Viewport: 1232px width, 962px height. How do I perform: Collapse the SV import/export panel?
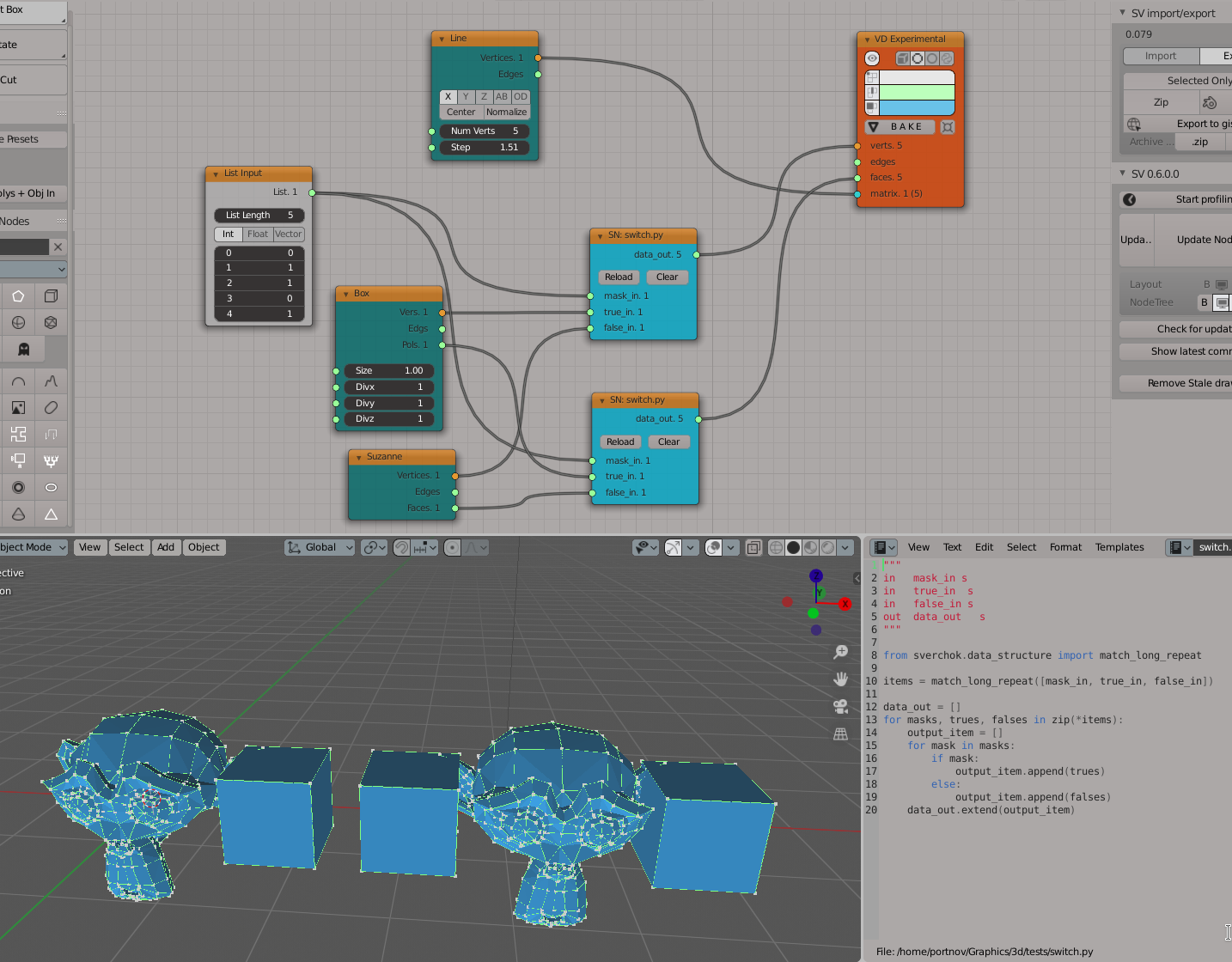(1123, 13)
